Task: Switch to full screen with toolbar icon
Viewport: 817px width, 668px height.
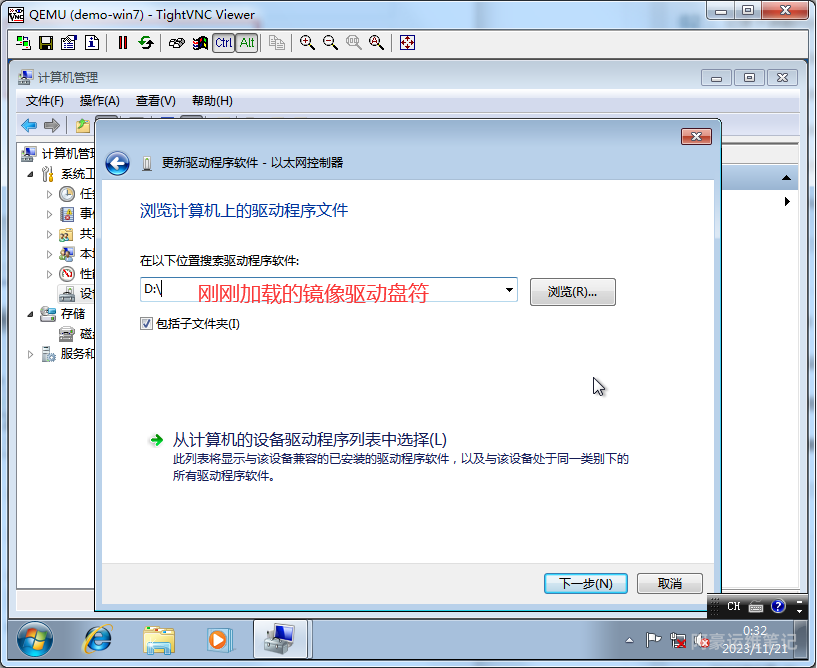Action: (x=407, y=42)
